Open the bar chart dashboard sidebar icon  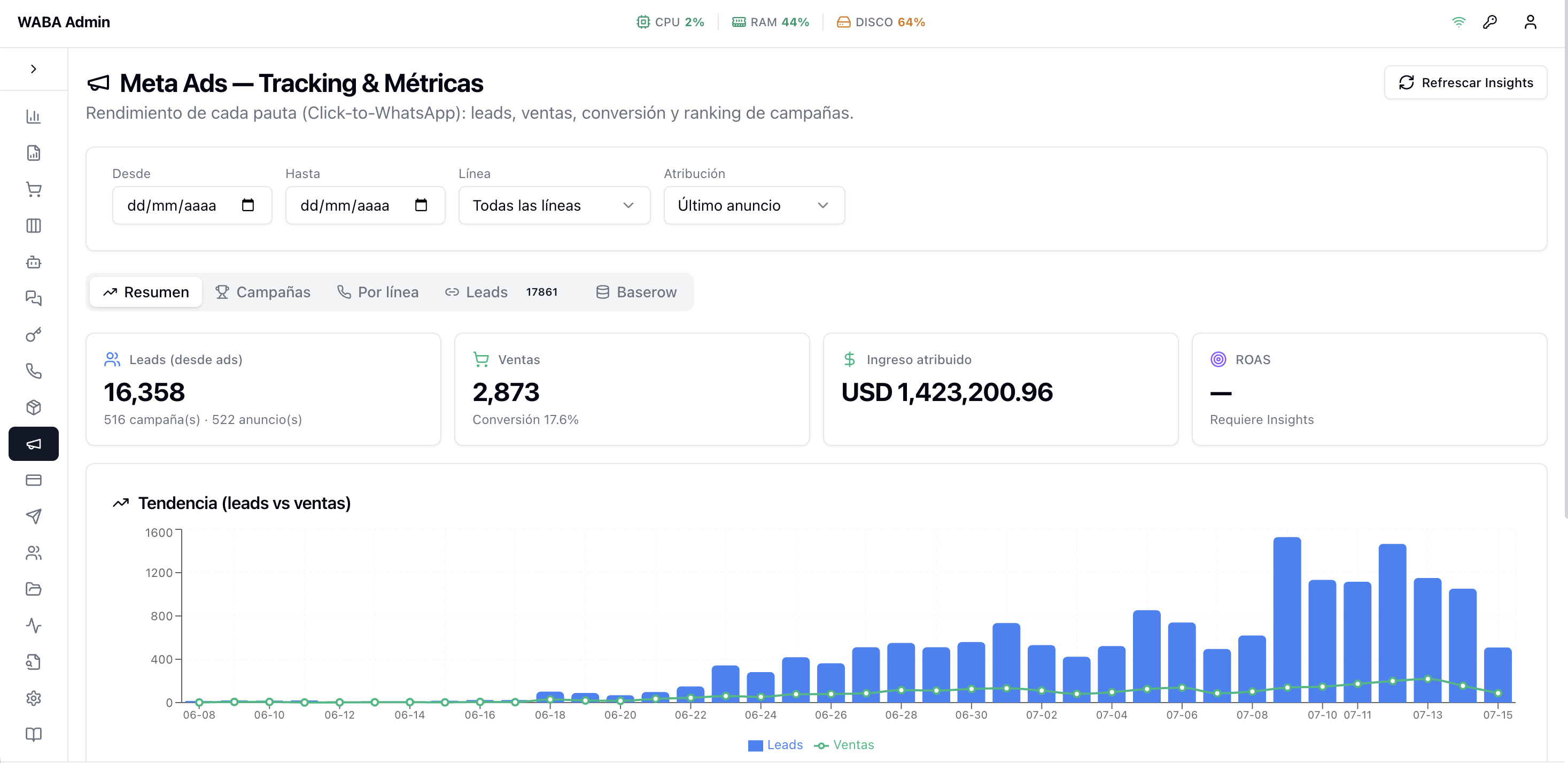(x=34, y=117)
